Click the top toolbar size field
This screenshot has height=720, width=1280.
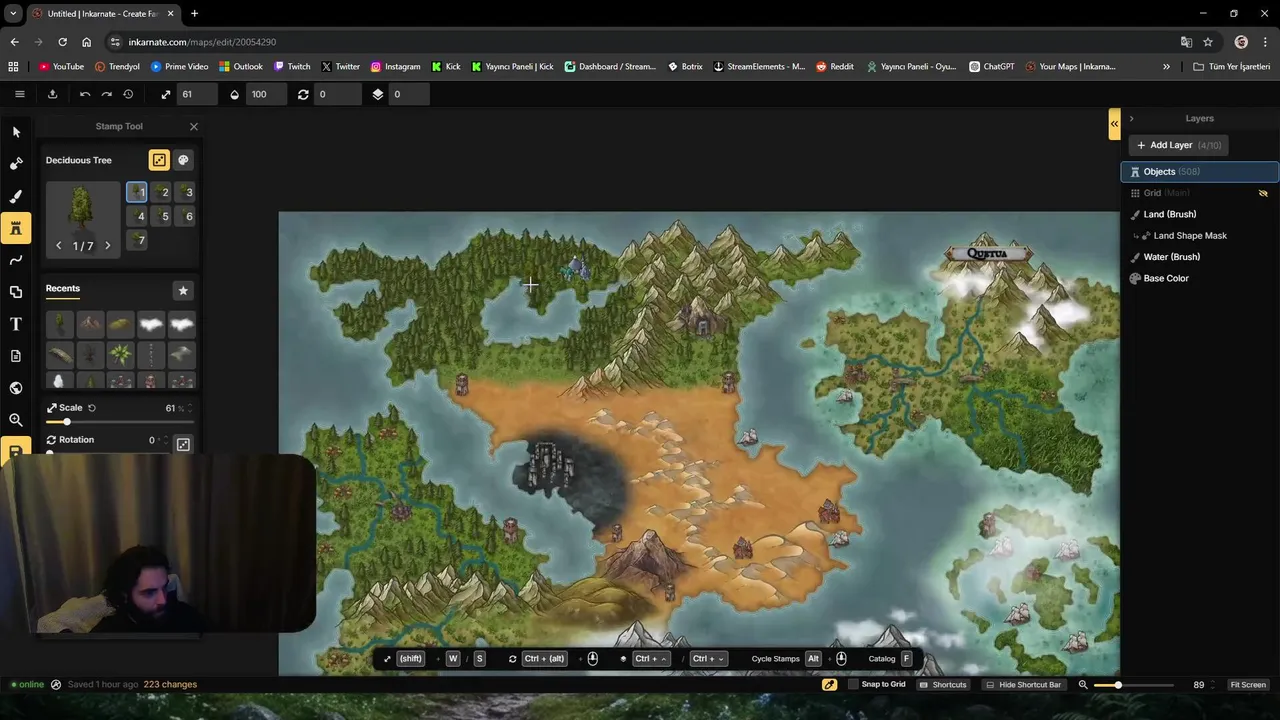tap(196, 94)
